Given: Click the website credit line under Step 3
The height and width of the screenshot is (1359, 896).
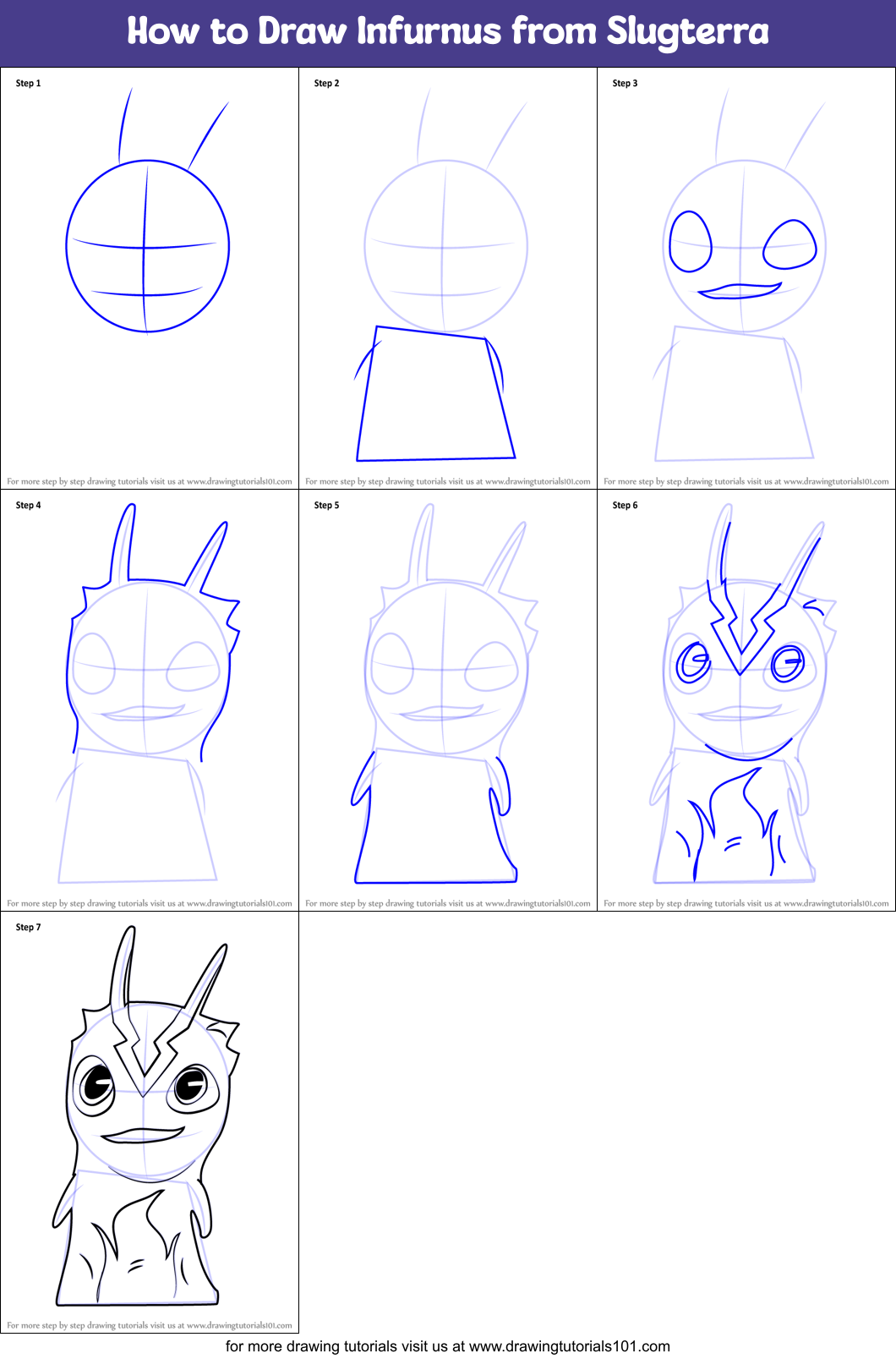Looking at the screenshot, I should point(746,481).
